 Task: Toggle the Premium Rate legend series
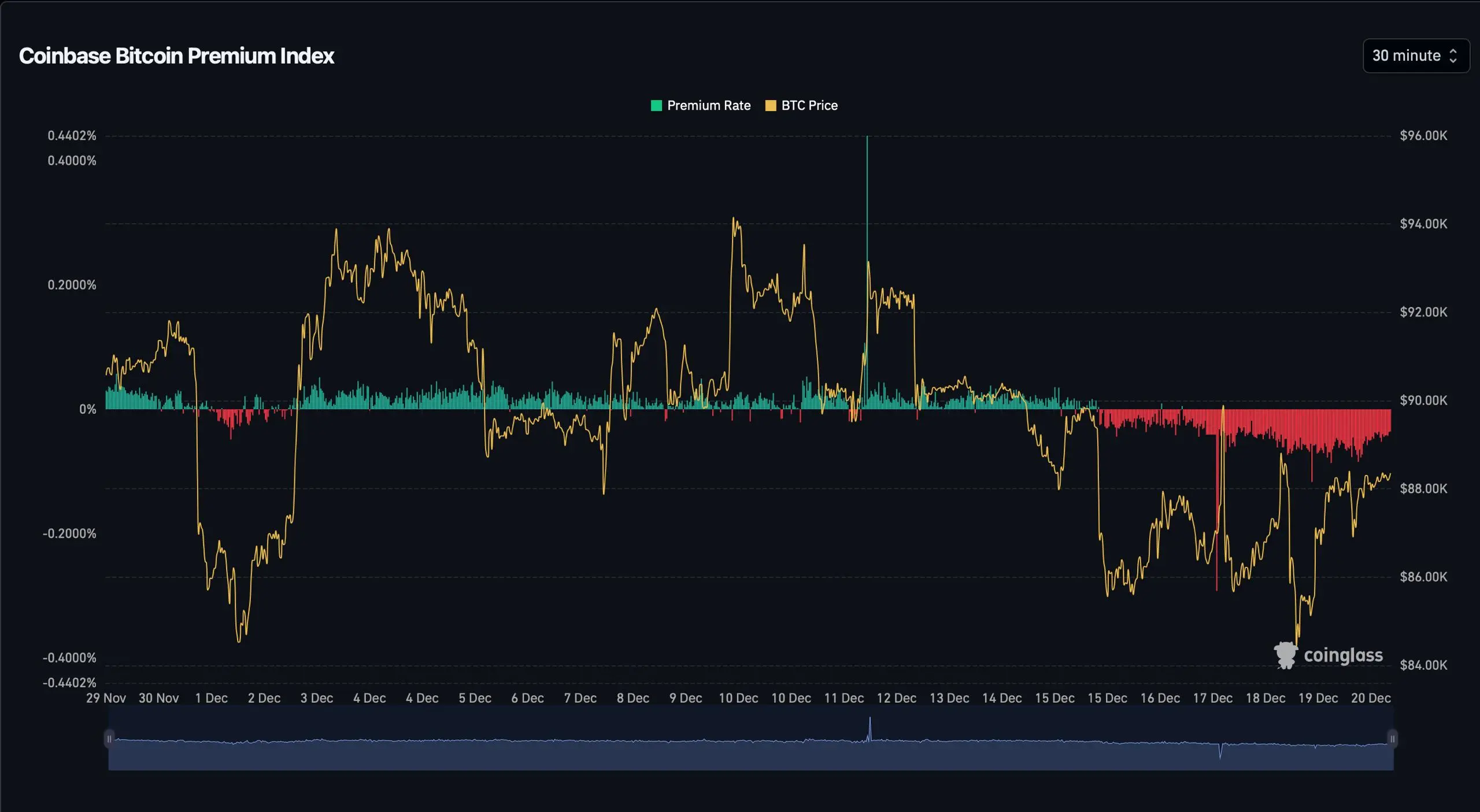(708, 105)
